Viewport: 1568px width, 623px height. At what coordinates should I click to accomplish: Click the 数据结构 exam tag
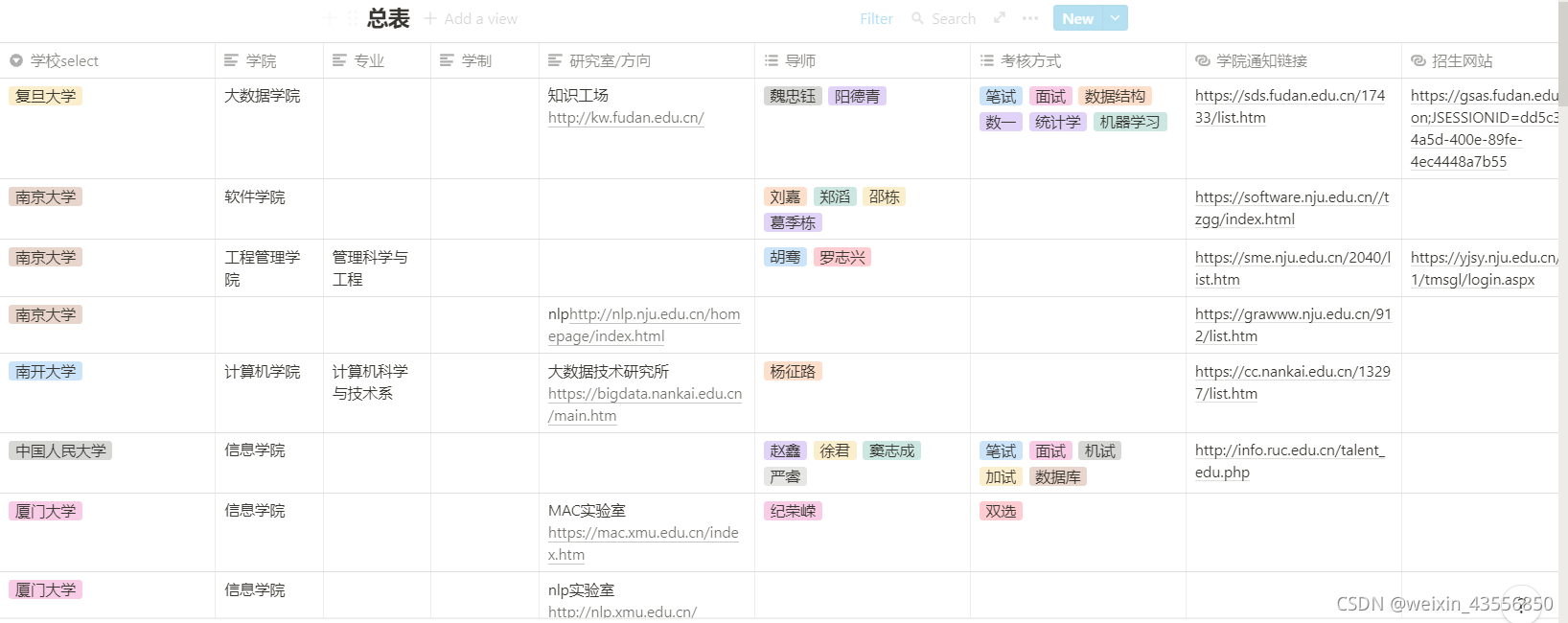point(1115,96)
